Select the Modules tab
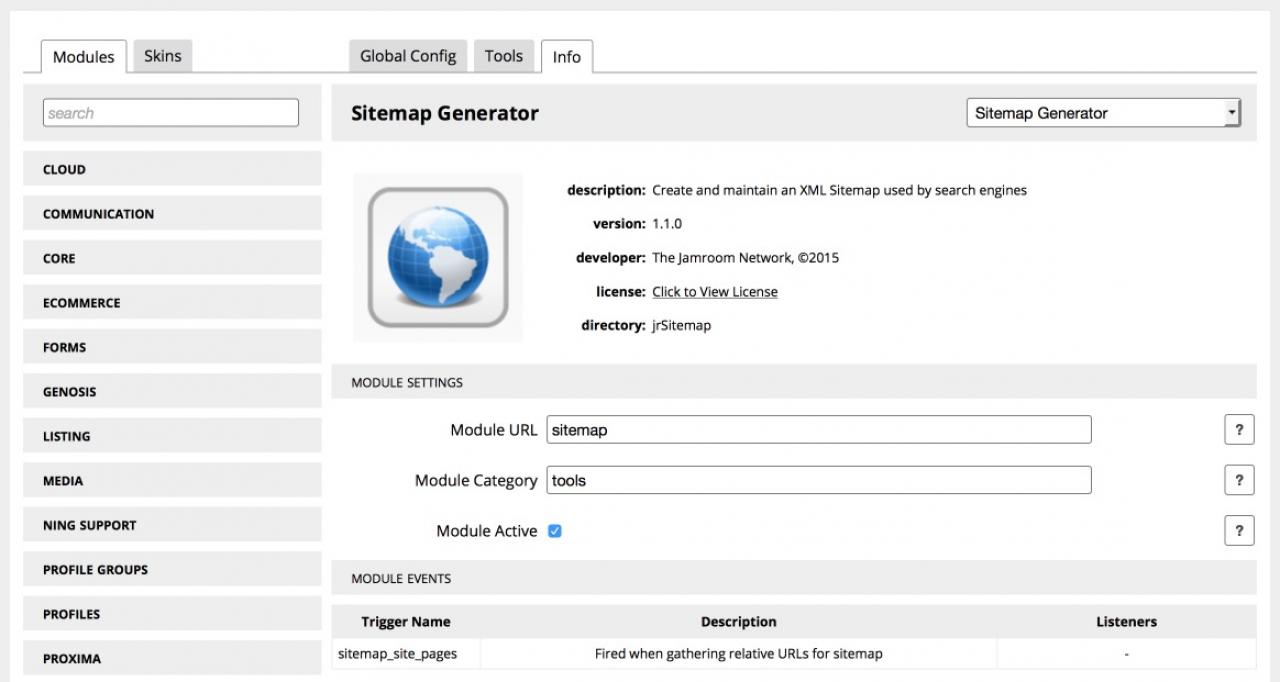 (83, 57)
